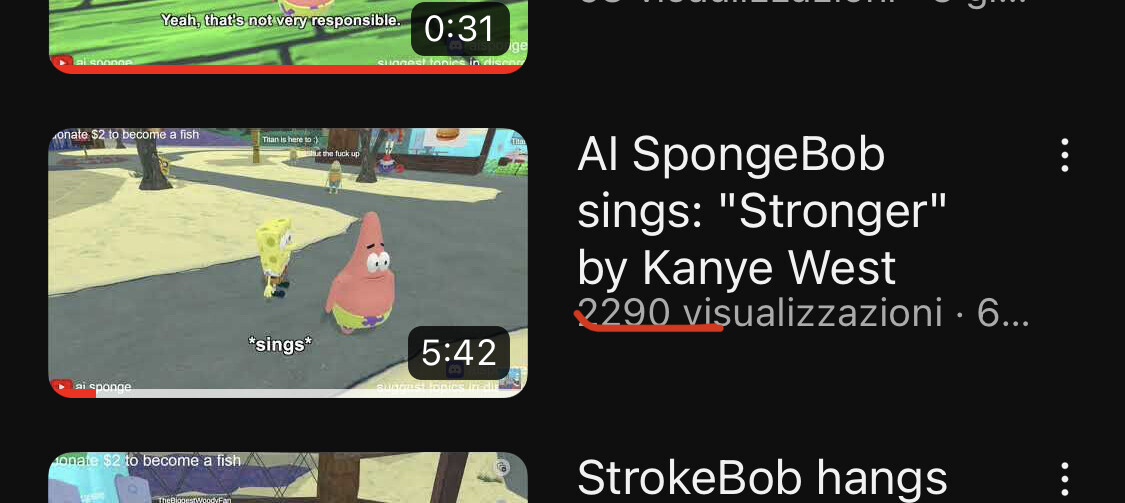1125x503 pixels.
Task: Click the 5:42 duration badge
Action: click(459, 353)
